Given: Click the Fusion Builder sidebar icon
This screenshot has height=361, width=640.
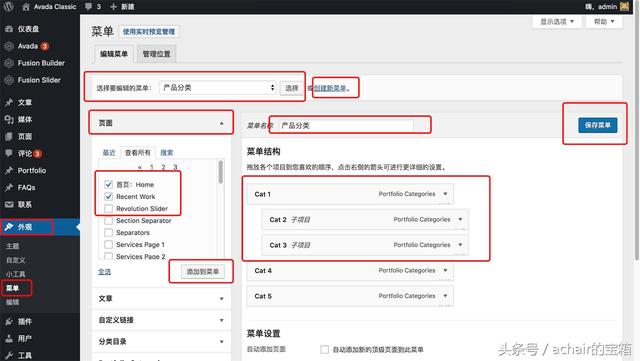Looking at the screenshot, I should (x=9, y=63).
